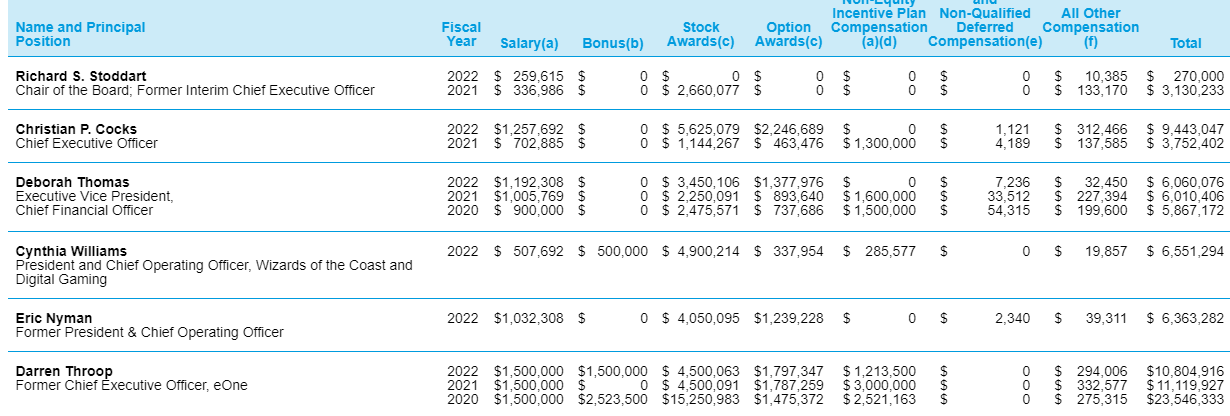Click the "Salary(a)" column header

[x=529, y=42]
